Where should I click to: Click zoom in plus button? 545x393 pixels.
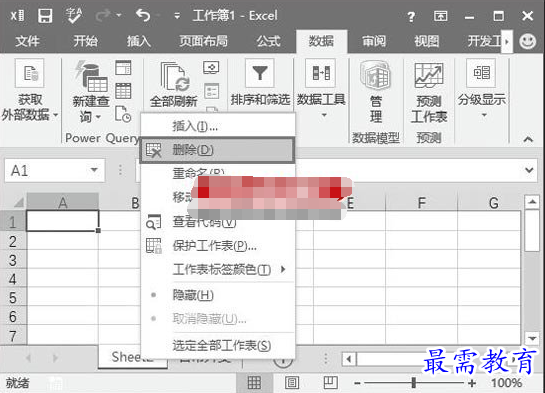(x=472, y=383)
